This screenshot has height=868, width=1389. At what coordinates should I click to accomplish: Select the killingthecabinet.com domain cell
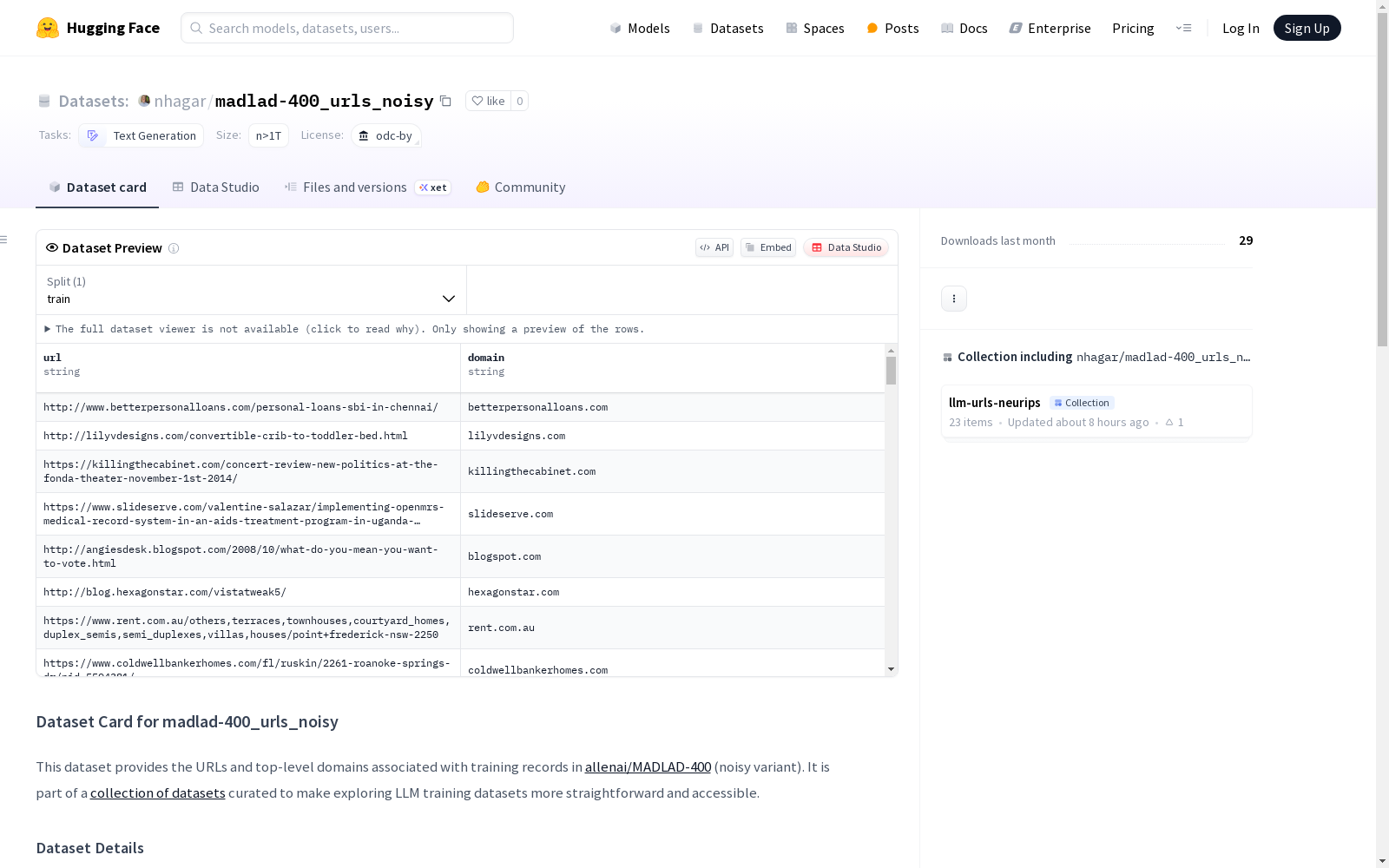click(673, 471)
